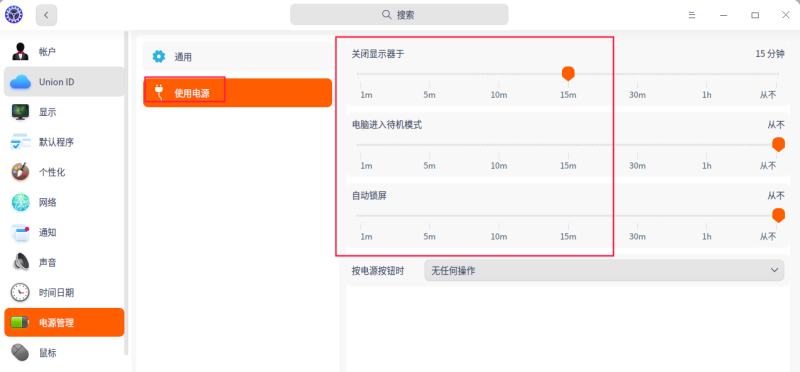The width and height of the screenshot is (800, 372).
Task: Set 电脑进入待机模式 slider to 5m
Action: (430, 165)
